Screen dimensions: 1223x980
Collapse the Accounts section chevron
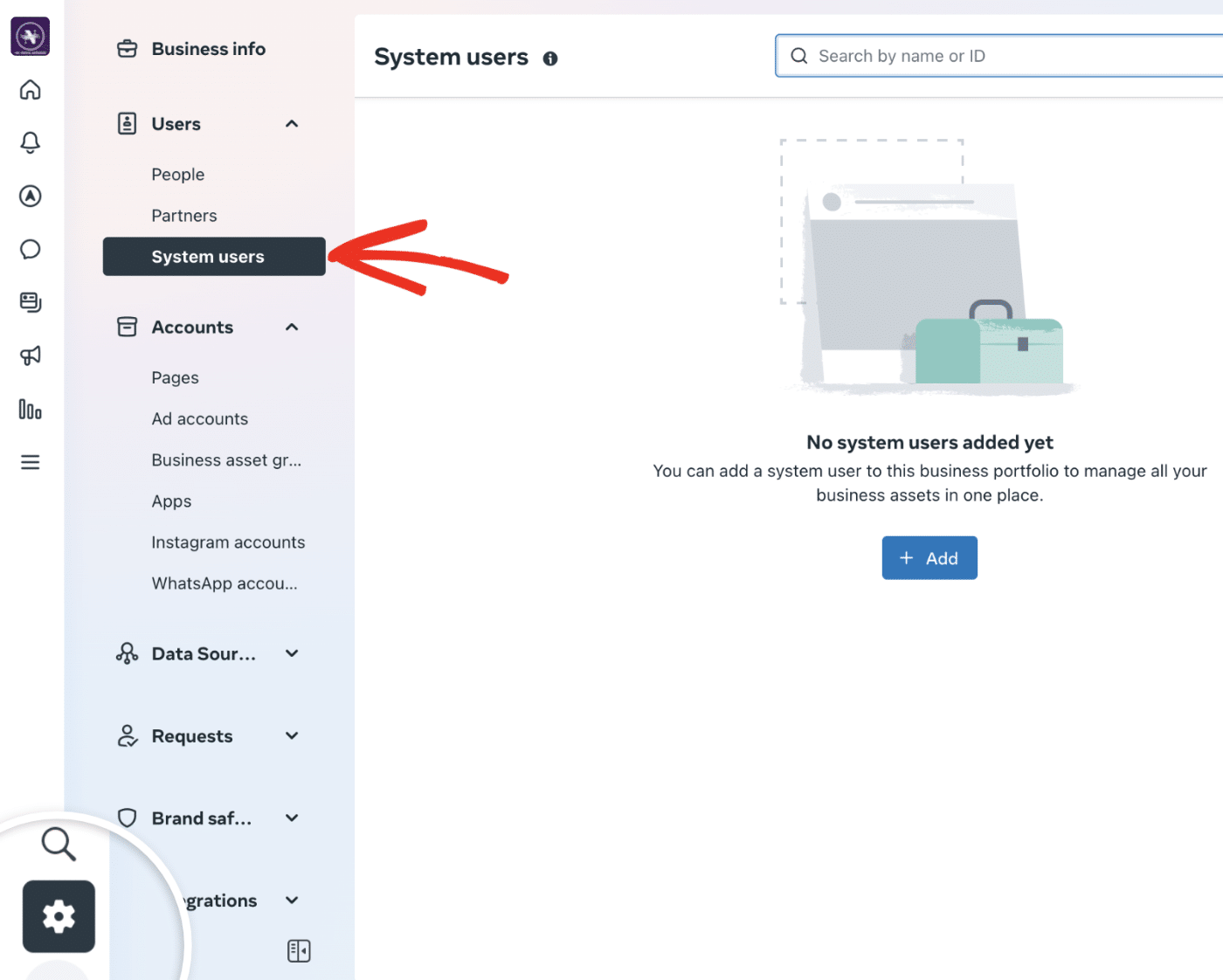tap(291, 327)
